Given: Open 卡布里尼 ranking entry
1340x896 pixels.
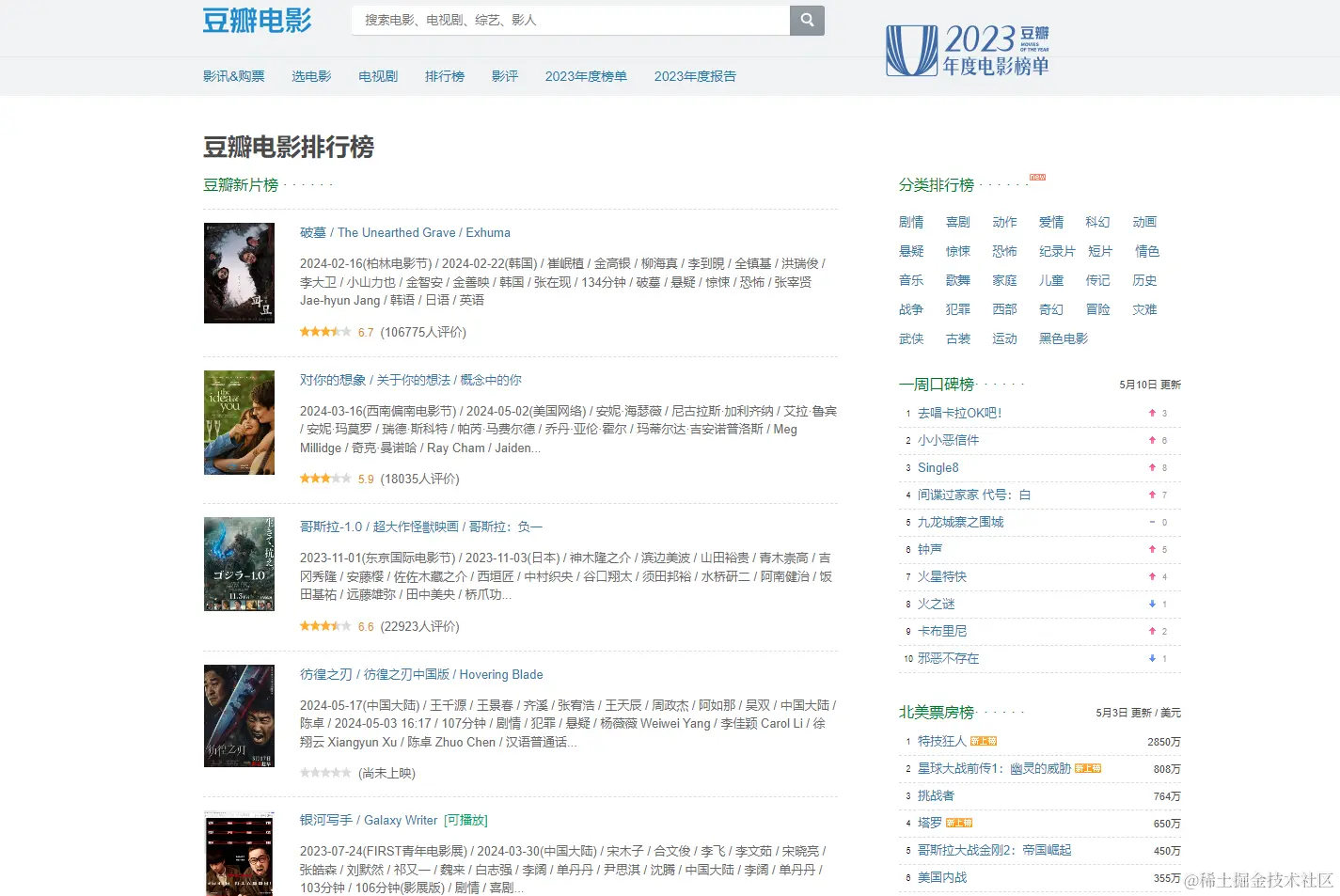Looking at the screenshot, I should 942,631.
